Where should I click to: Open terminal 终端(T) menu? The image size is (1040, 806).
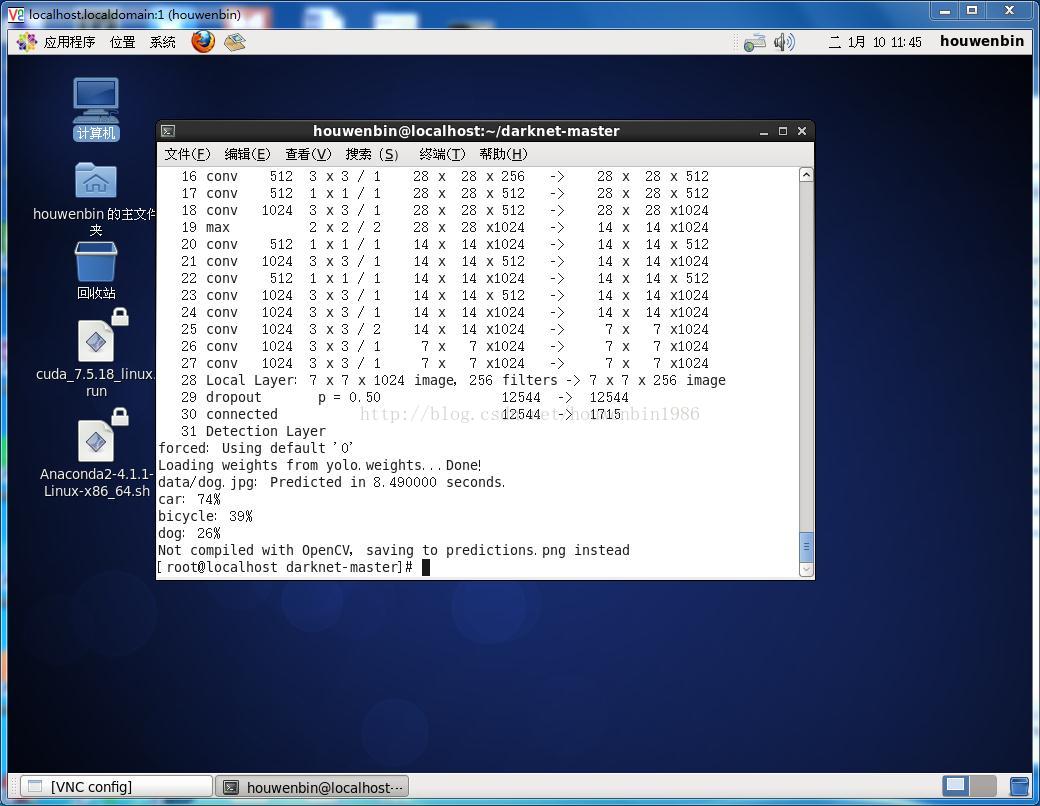442,154
